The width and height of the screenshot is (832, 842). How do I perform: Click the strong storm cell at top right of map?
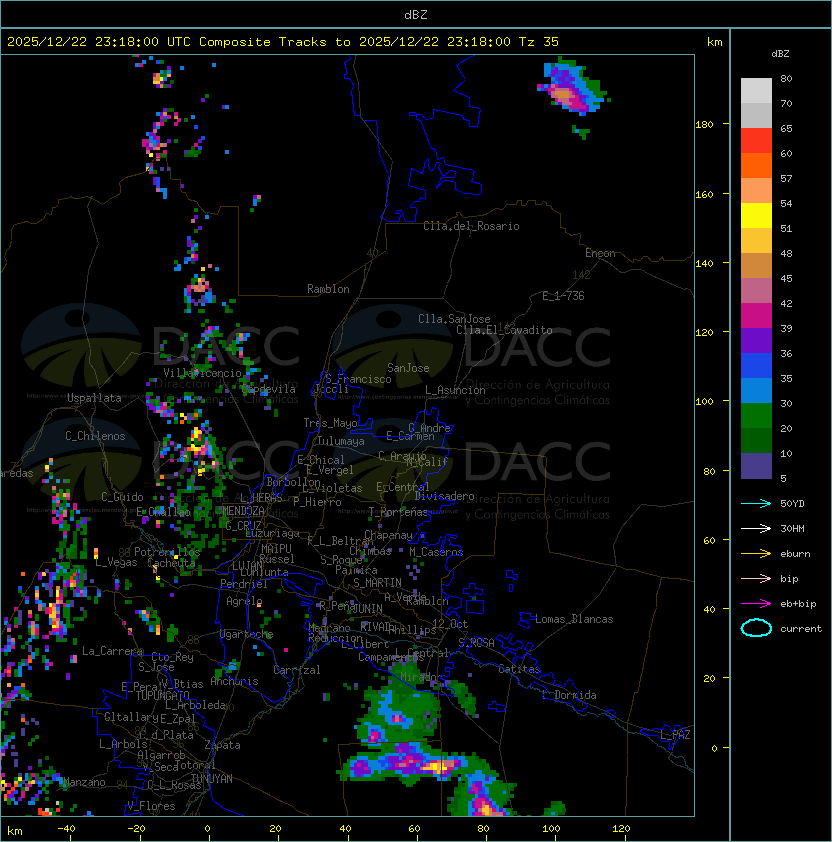571,89
